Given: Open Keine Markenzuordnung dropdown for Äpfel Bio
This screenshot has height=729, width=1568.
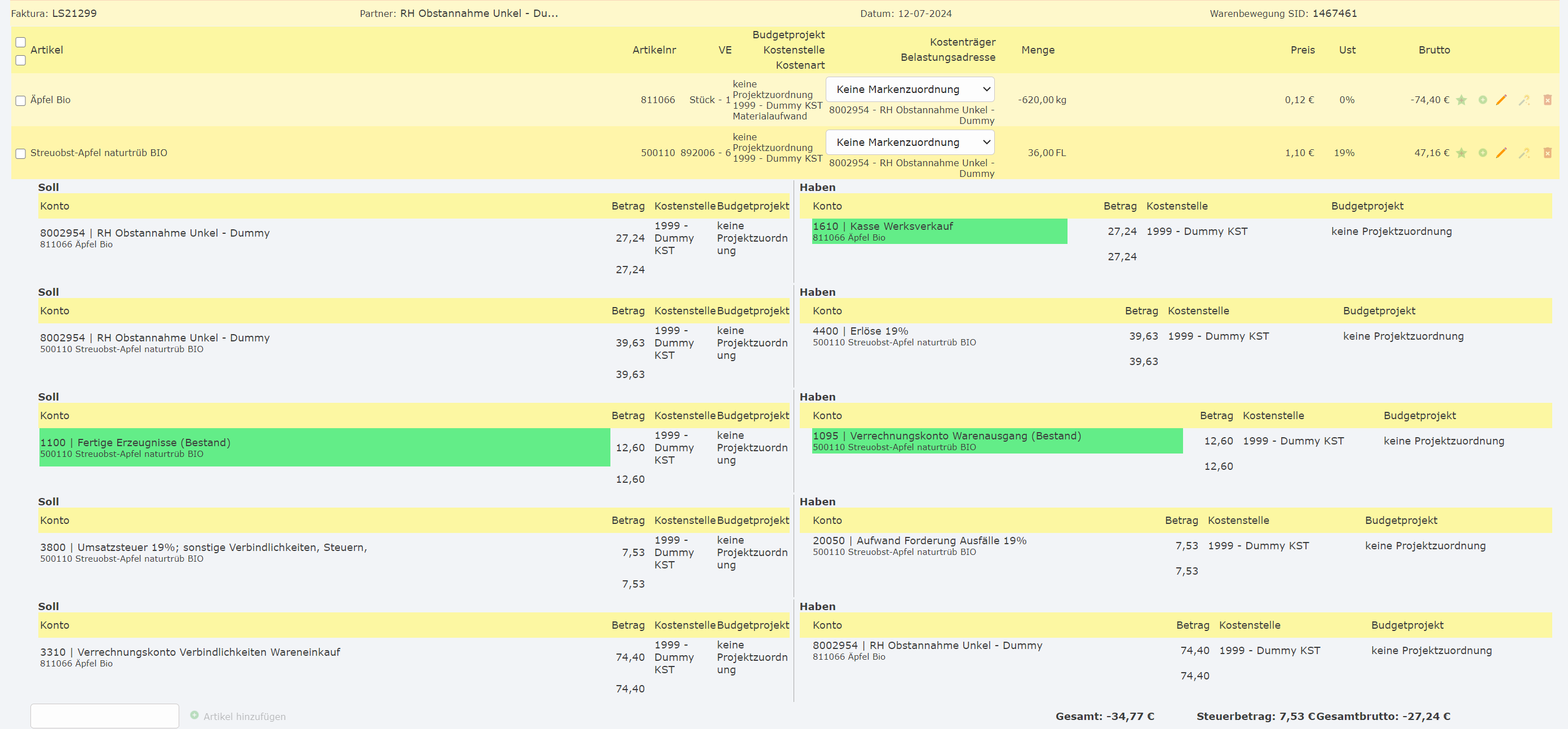Looking at the screenshot, I should 910,90.
